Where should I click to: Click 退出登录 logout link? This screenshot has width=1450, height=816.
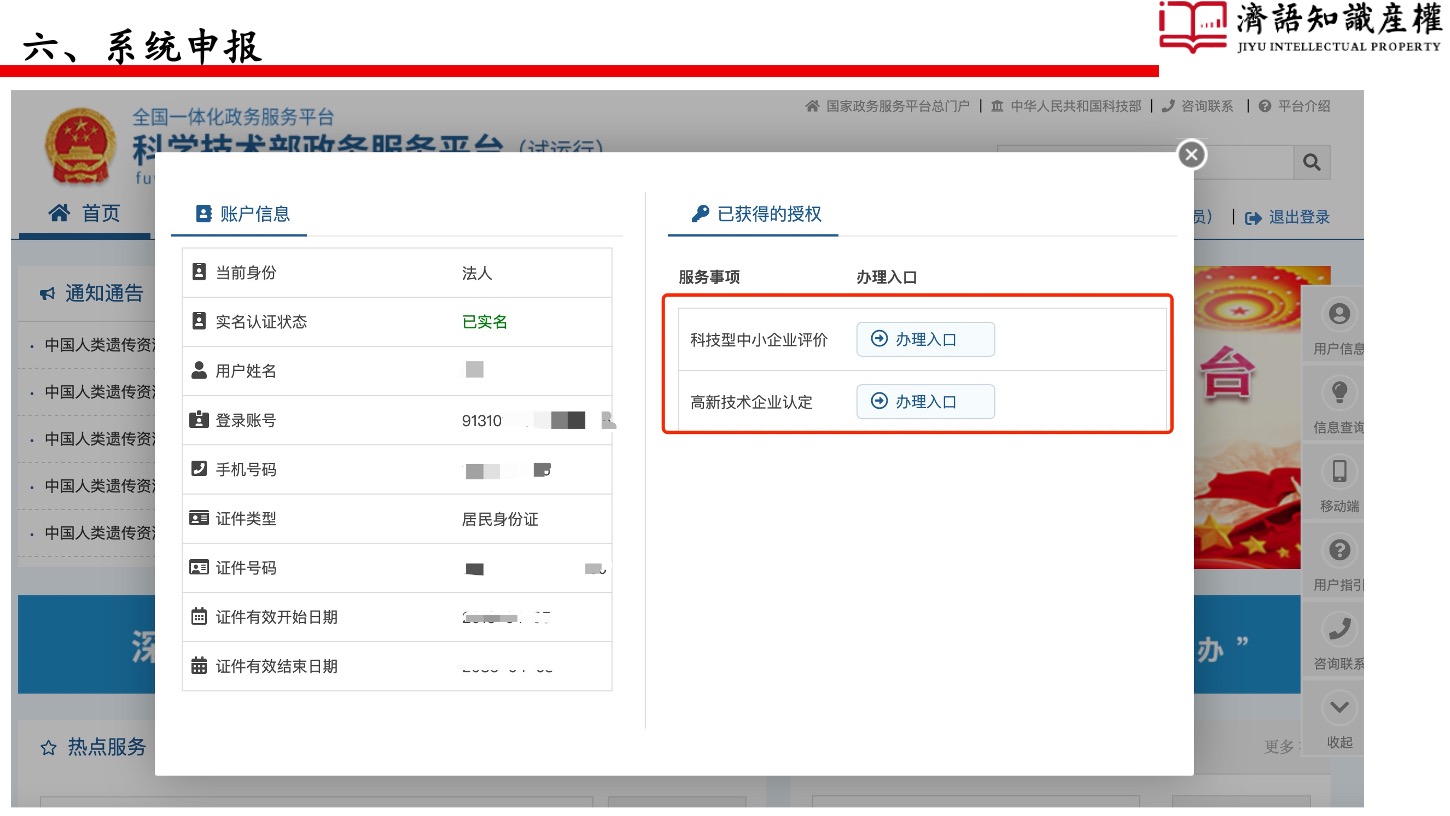coord(1288,217)
